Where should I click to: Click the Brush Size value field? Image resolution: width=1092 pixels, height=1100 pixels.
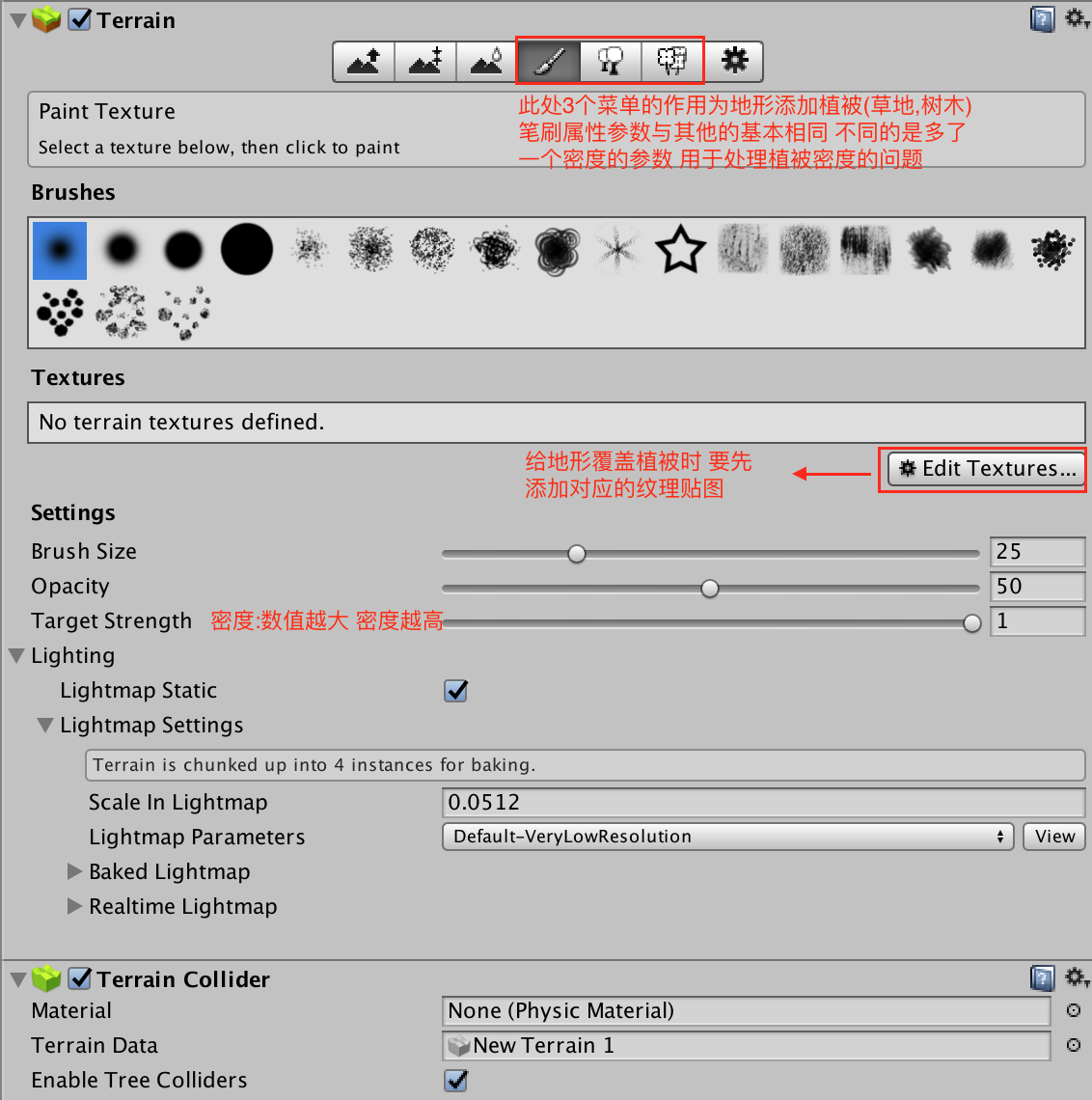[1037, 551]
